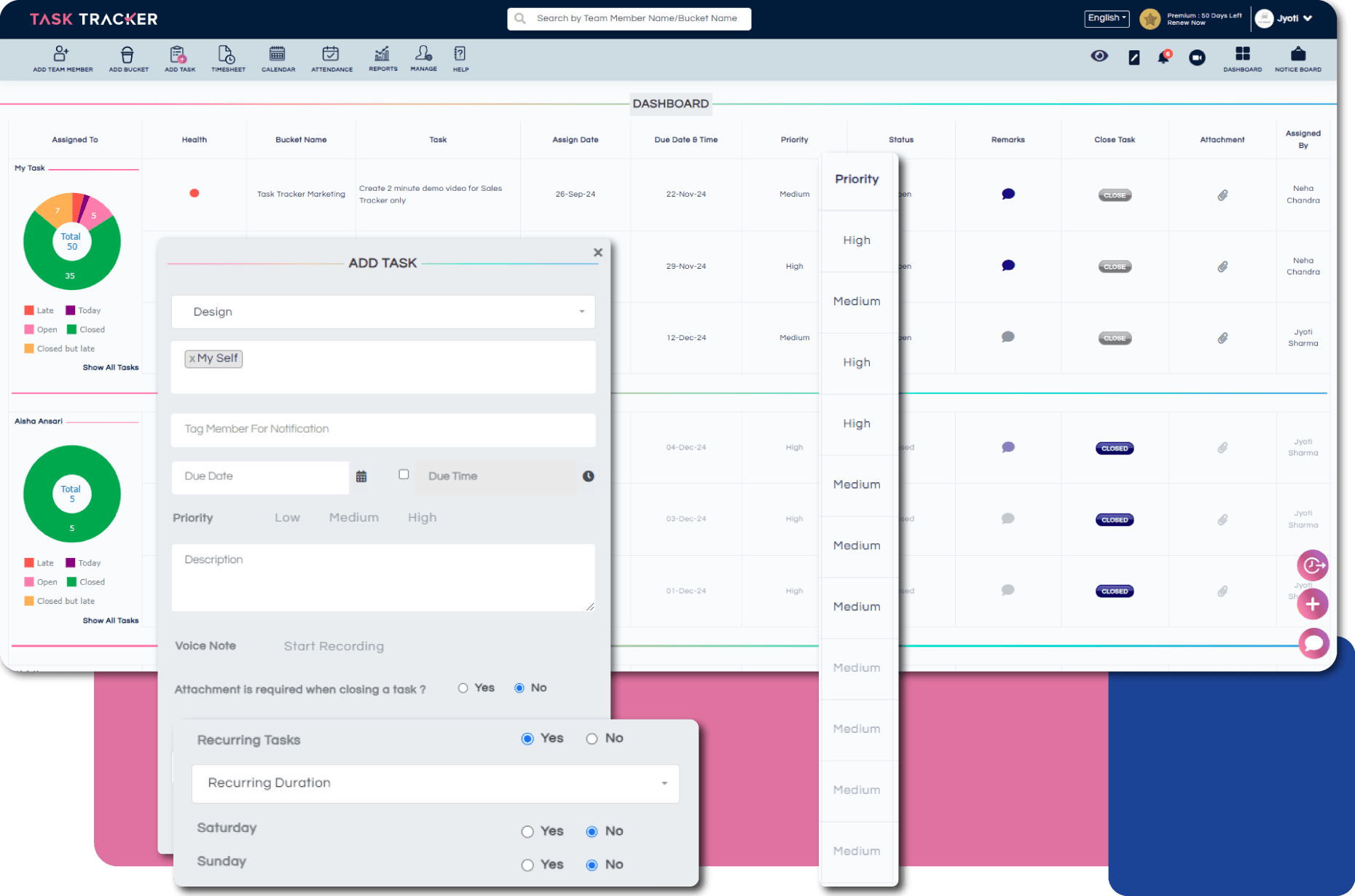Check the Due Time checkbox
This screenshot has height=896, width=1355.
click(404, 474)
